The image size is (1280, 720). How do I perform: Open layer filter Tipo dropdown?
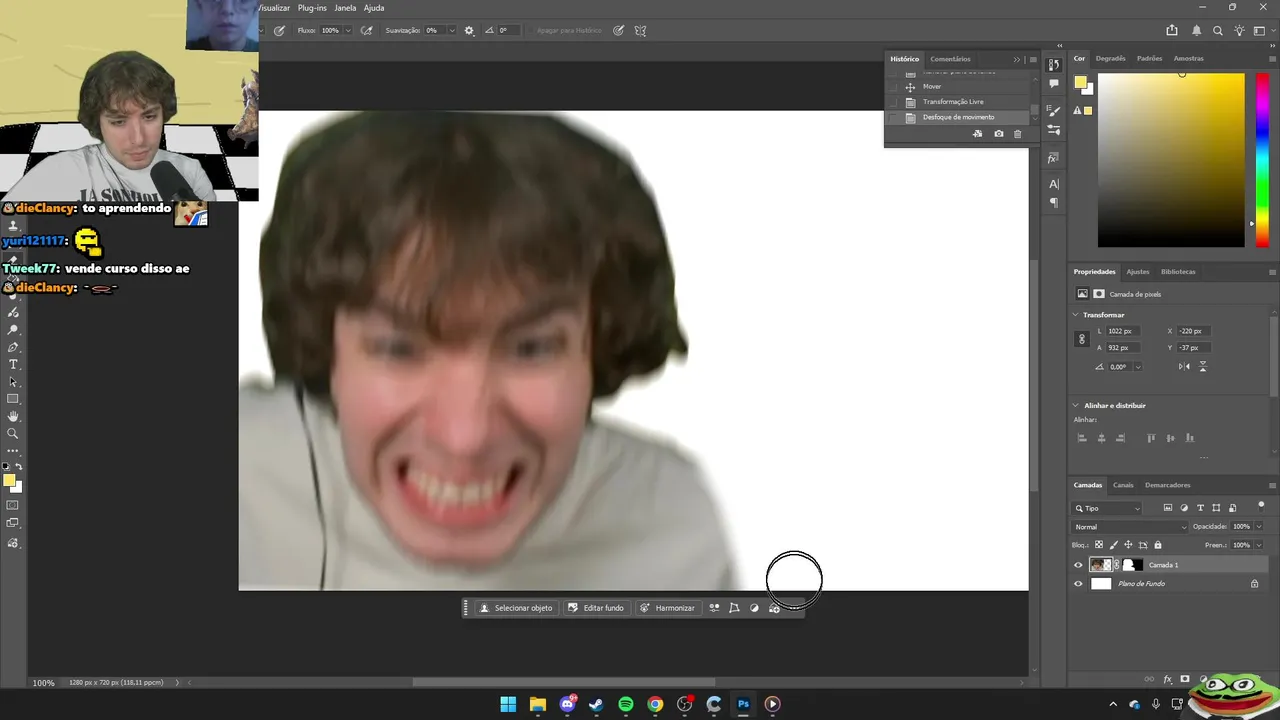tap(1108, 508)
